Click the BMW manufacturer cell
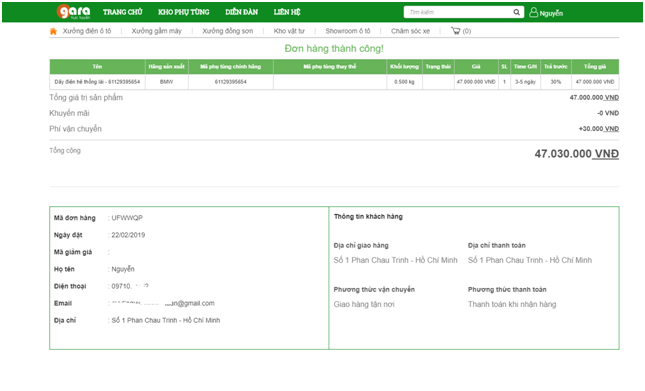645x391 pixels. coord(167,82)
